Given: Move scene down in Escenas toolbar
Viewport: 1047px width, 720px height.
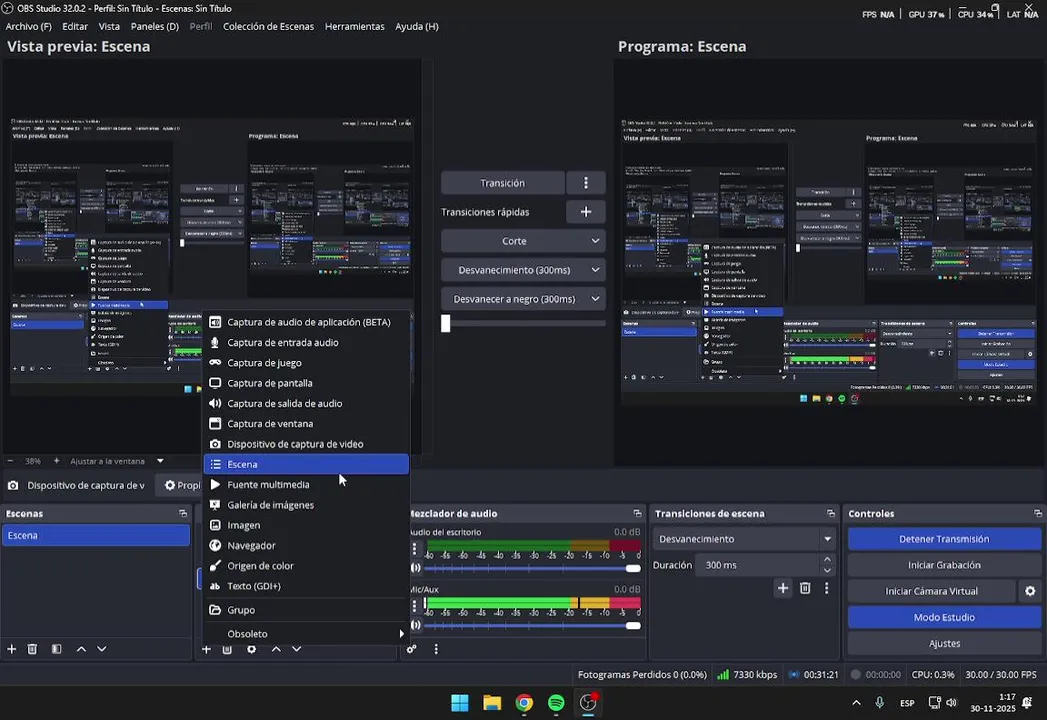Looking at the screenshot, I should tap(101, 649).
